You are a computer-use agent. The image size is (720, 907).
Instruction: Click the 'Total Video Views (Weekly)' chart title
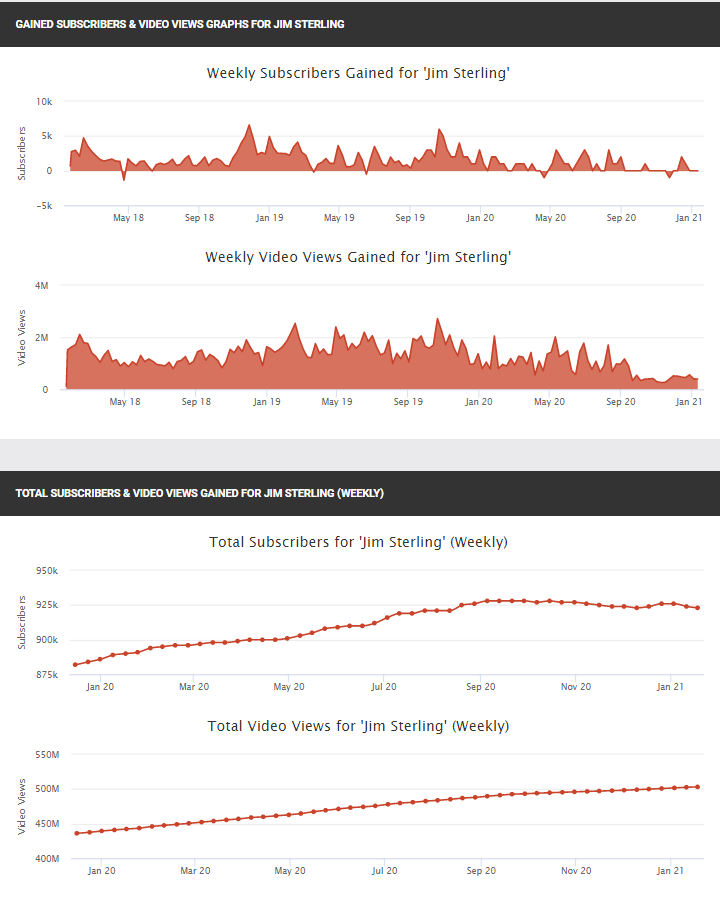point(358,727)
